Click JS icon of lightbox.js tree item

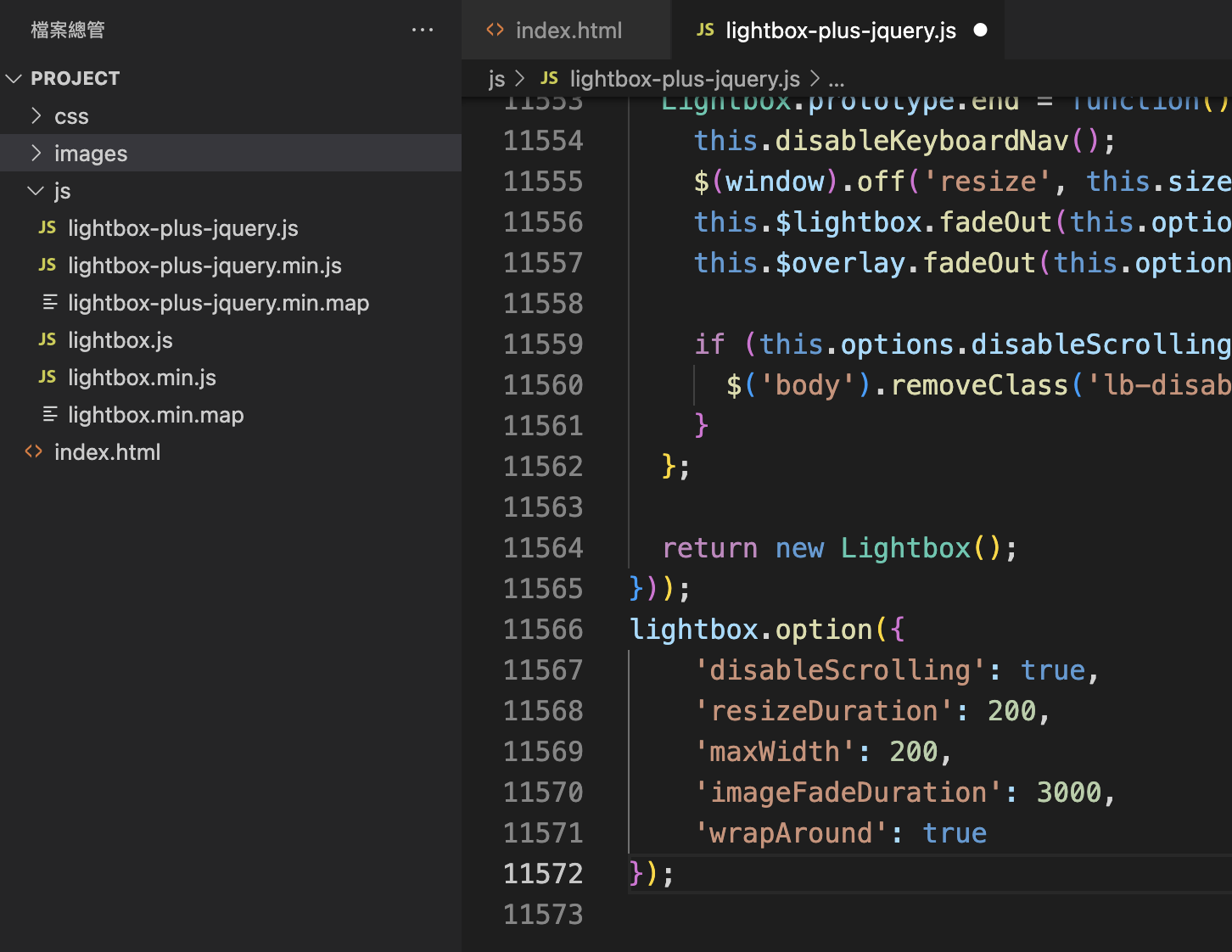coord(48,339)
